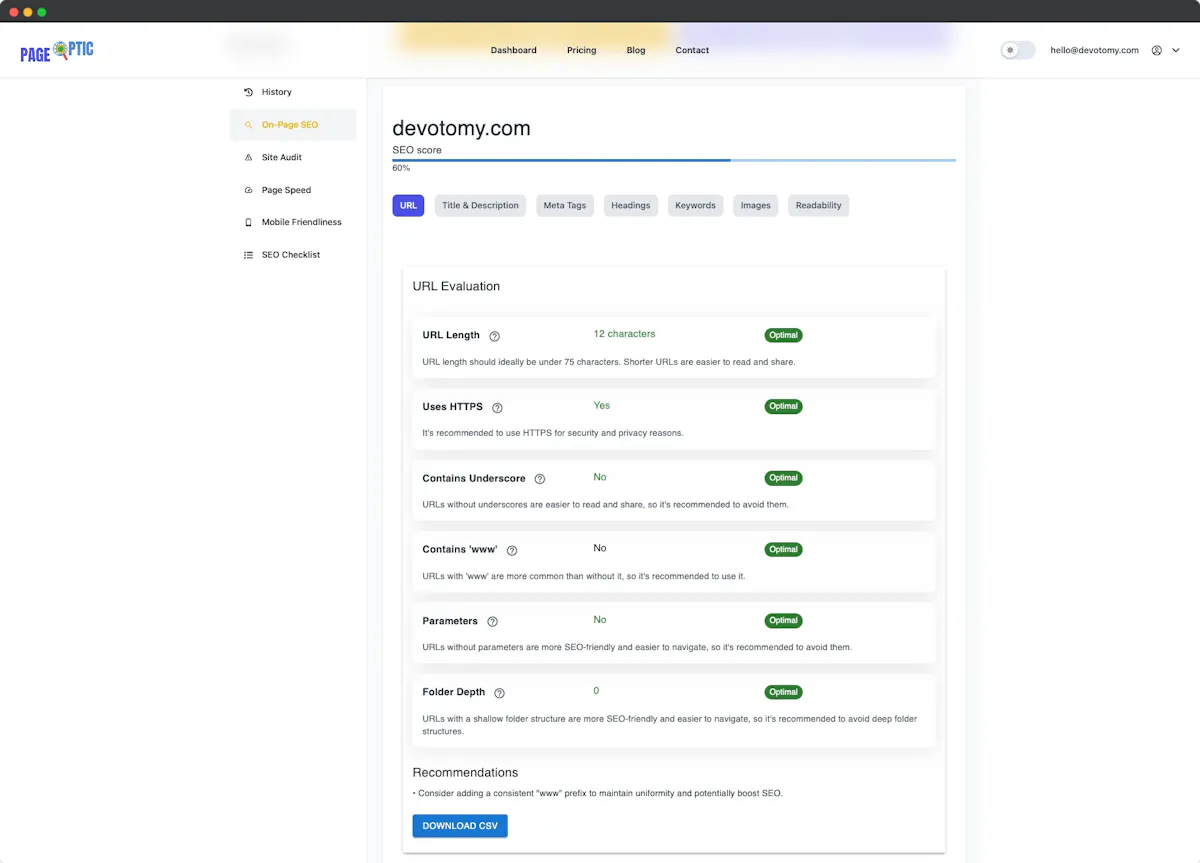Open Site Audit in the sidebar
This screenshot has width=1200, height=863.
(293, 157)
